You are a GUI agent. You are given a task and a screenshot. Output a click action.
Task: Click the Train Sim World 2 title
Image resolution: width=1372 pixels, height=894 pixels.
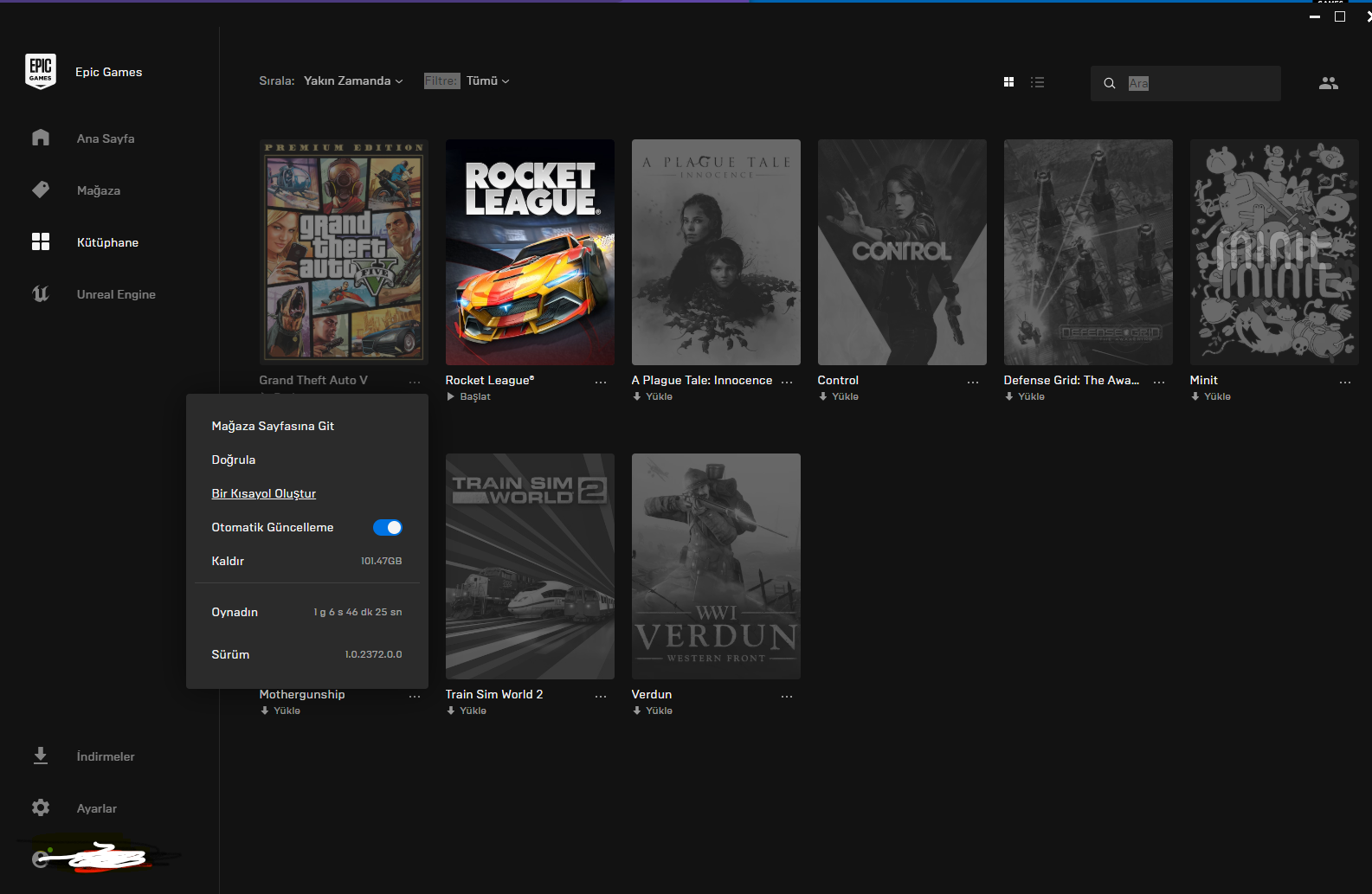(494, 694)
